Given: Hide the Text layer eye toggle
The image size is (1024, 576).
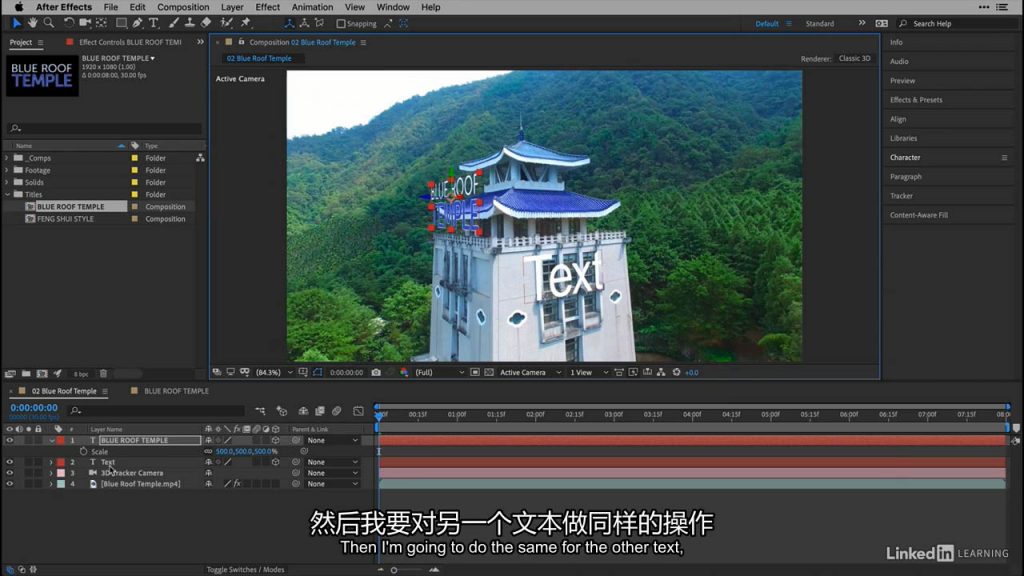Looking at the screenshot, I should (x=9, y=462).
